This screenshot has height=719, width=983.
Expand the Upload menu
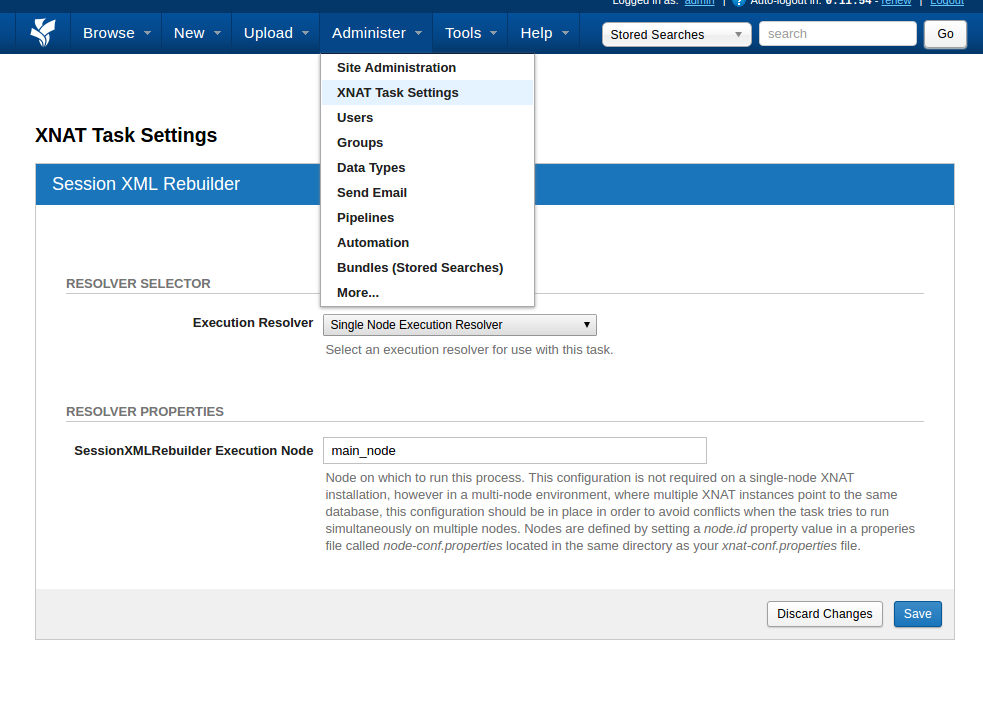point(275,33)
